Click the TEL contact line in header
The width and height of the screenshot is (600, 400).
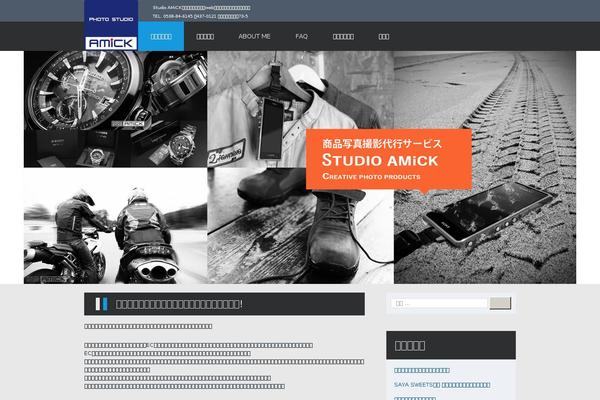tap(200, 16)
